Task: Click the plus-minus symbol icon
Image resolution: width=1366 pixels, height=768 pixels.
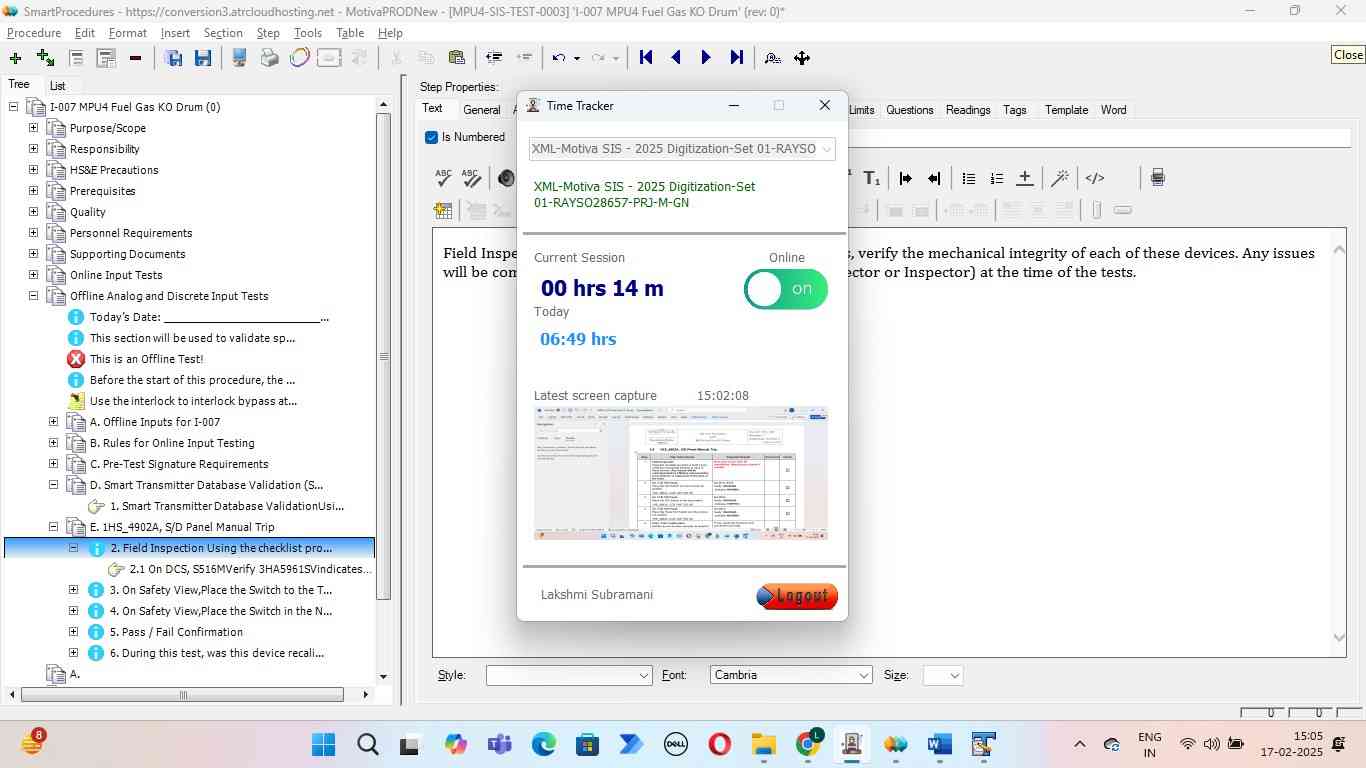Action: click(x=1025, y=178)
